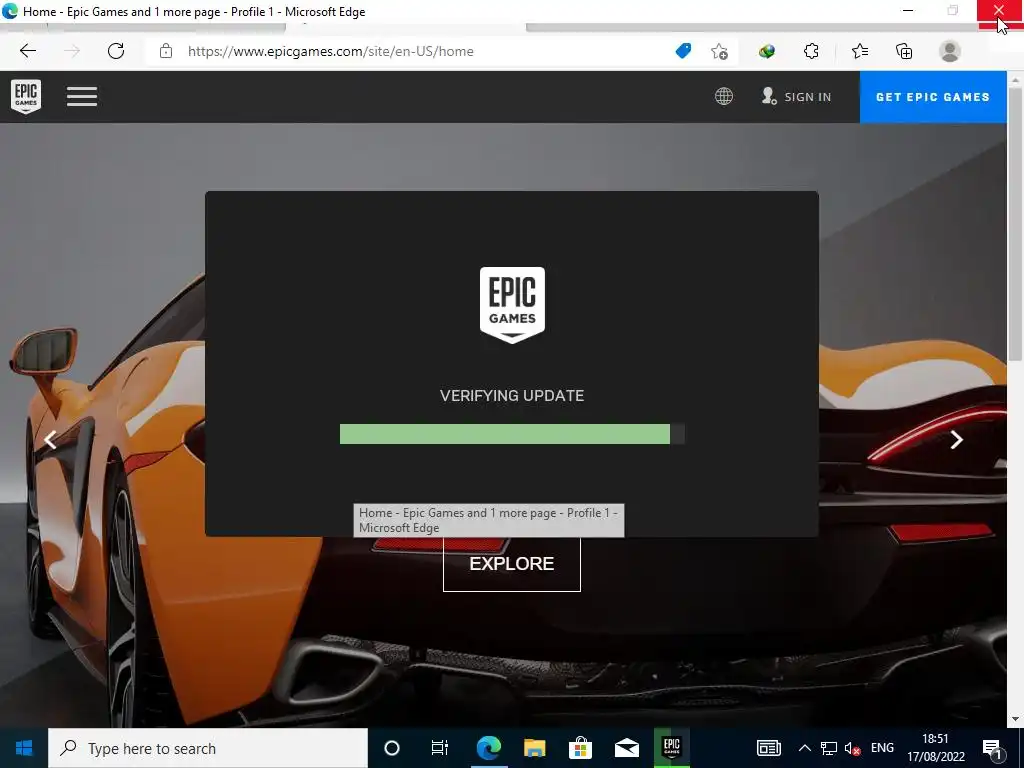Show next carousel slide with right chevron

pyautogui.click(x=957, y=440)
